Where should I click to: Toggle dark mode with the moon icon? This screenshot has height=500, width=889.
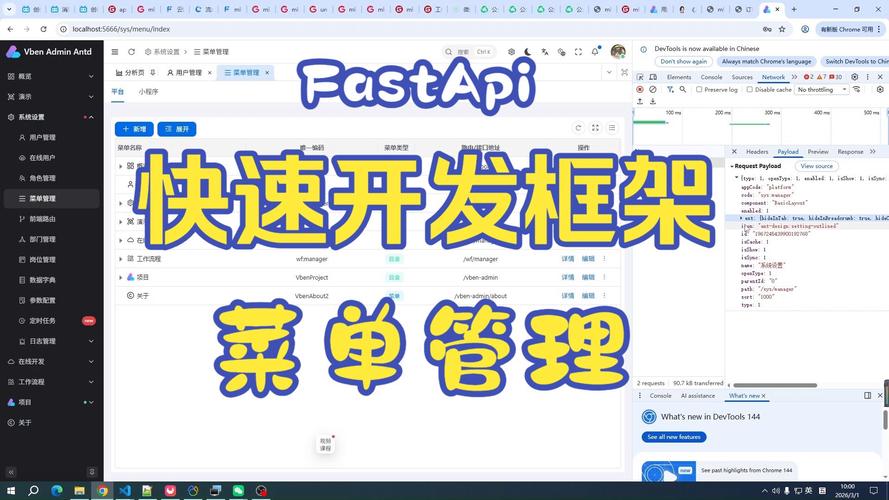point(528,52)
